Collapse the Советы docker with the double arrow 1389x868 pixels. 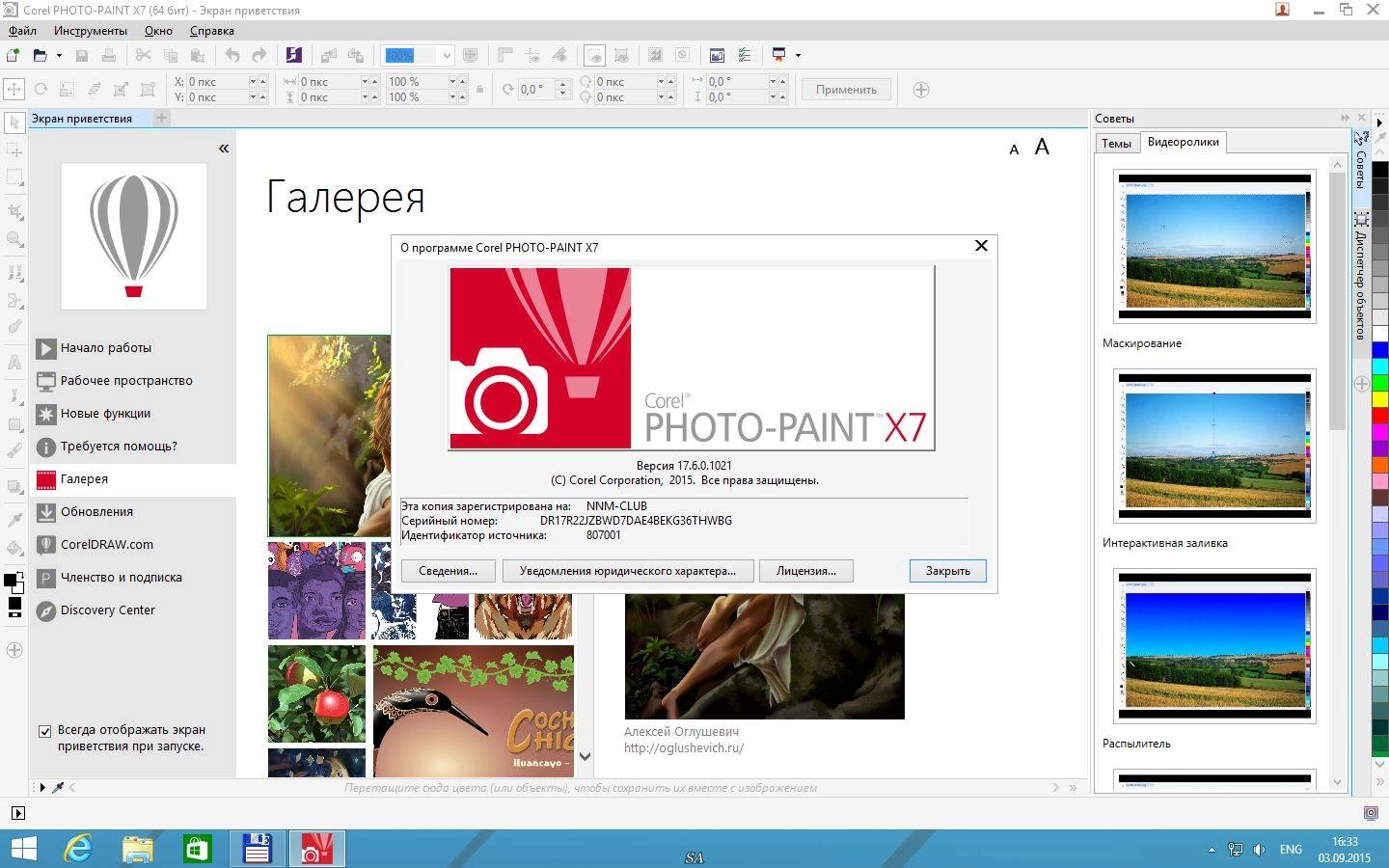1346,118
